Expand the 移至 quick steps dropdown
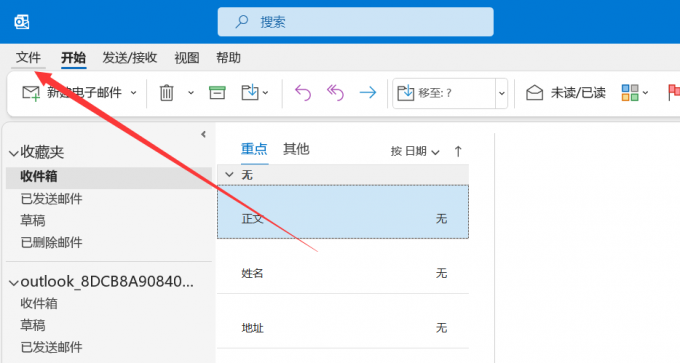The image size is (680, 363). [x=502, y=93]
